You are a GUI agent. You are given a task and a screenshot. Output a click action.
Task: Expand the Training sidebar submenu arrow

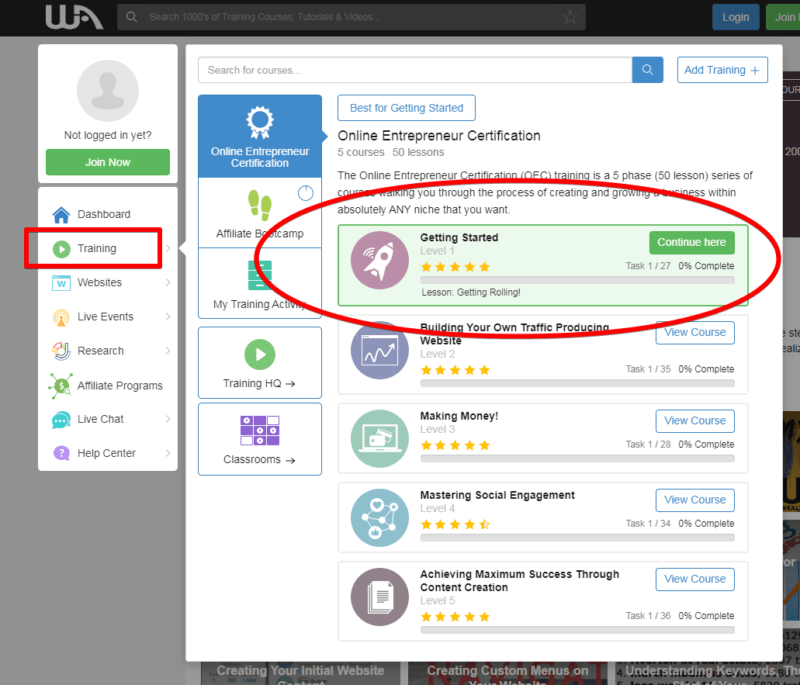point(168,248)
